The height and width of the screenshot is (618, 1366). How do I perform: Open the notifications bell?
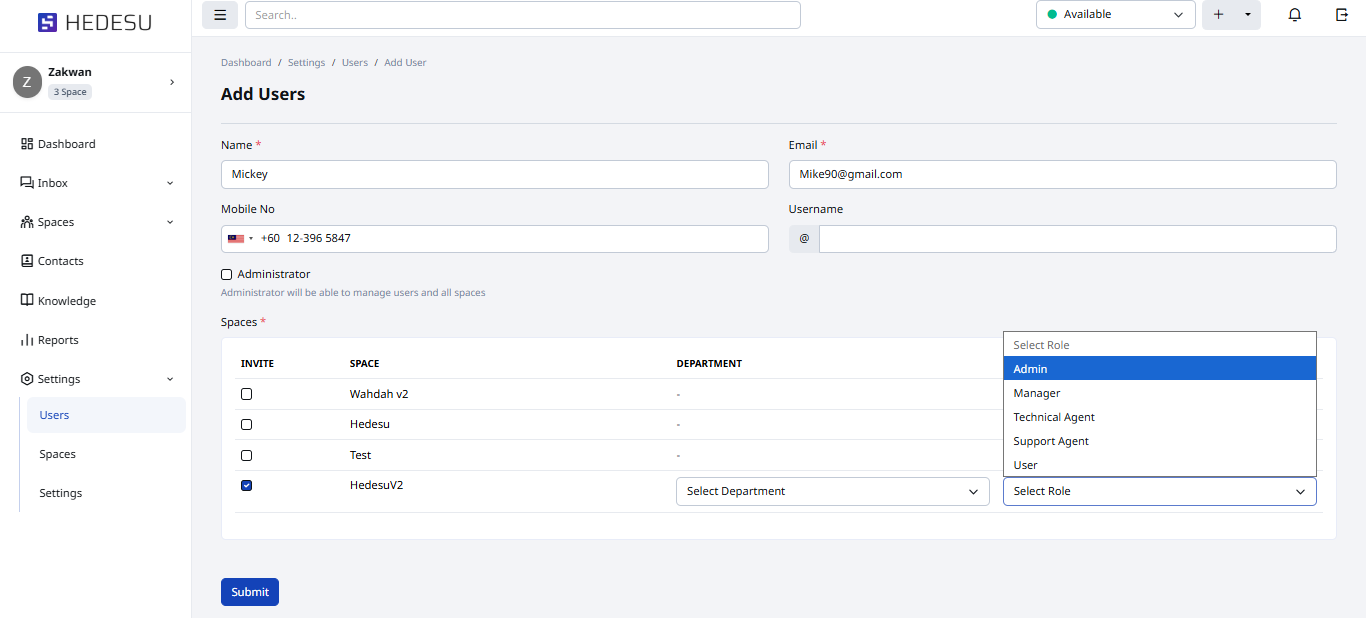tap(1295, 15)
